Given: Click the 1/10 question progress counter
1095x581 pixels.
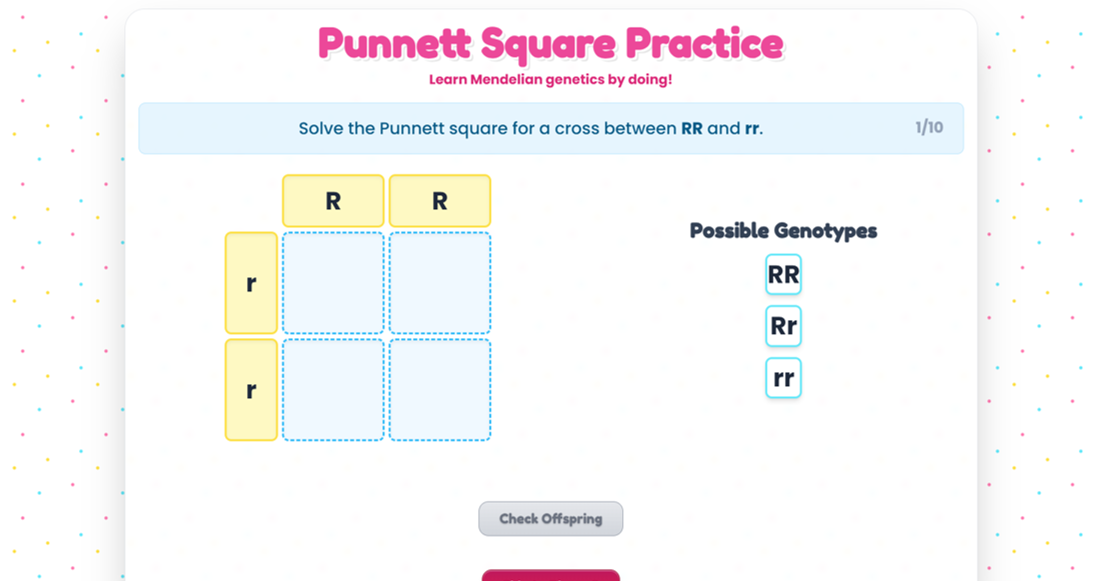Looking at the screenshot, I should click(928, 128).
